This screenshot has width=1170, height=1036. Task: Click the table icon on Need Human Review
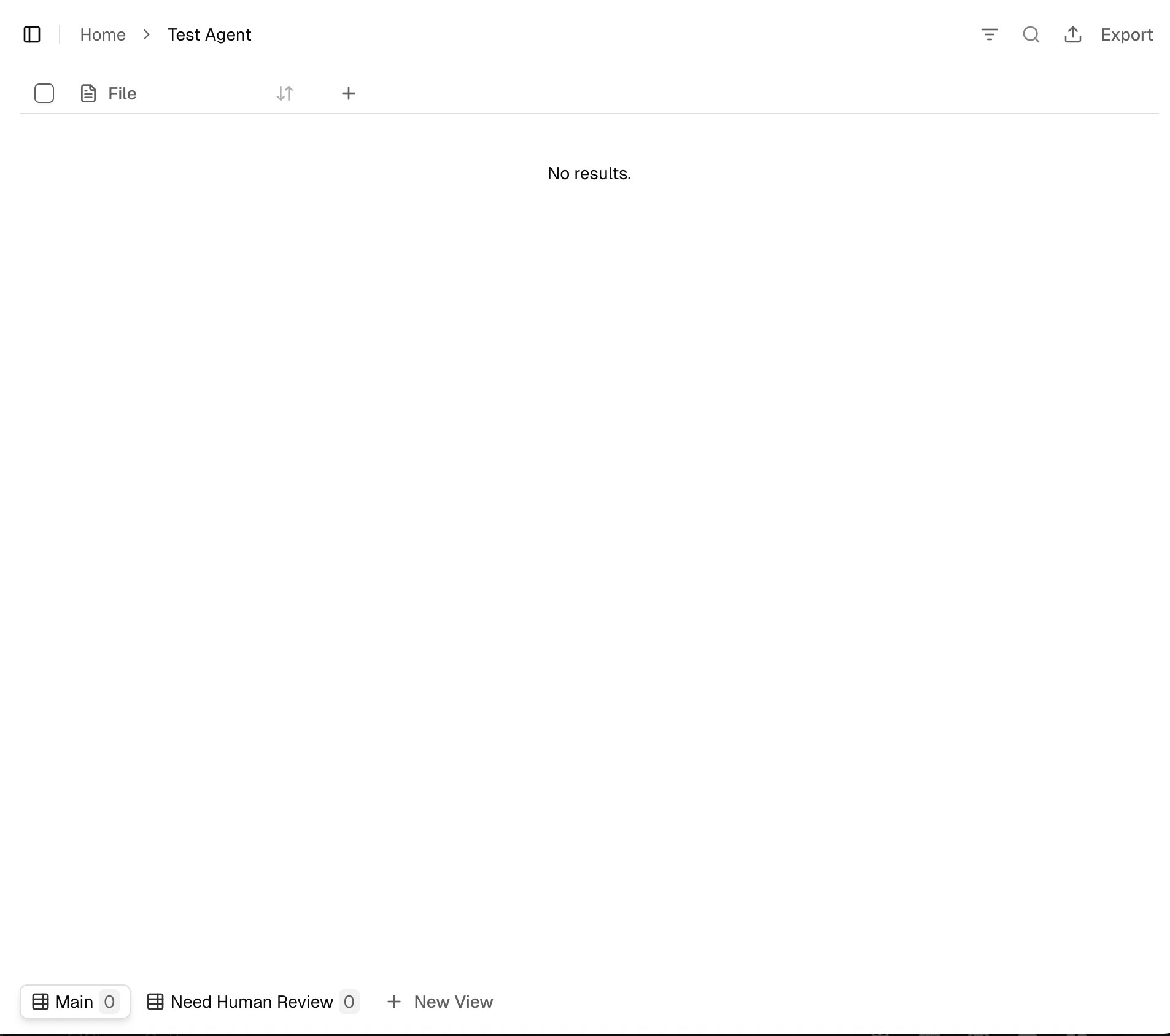(x=155, y=1002)
